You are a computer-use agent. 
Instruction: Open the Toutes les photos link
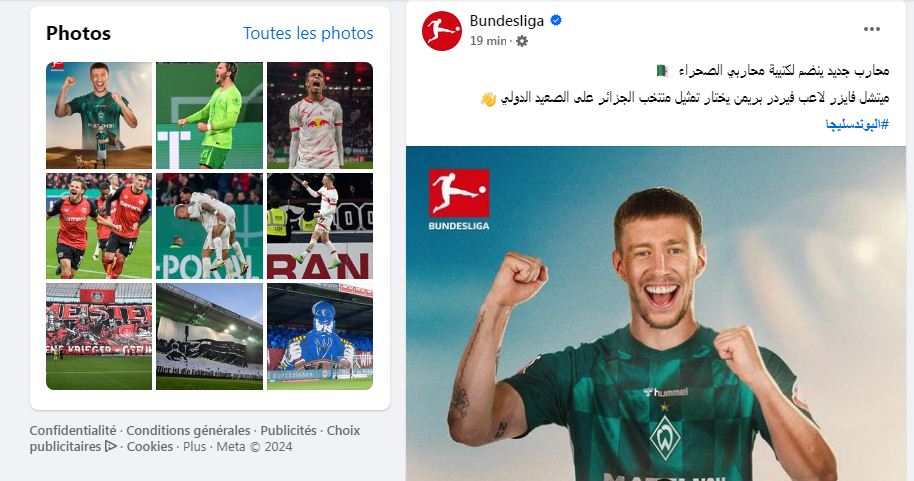[308, 33]
